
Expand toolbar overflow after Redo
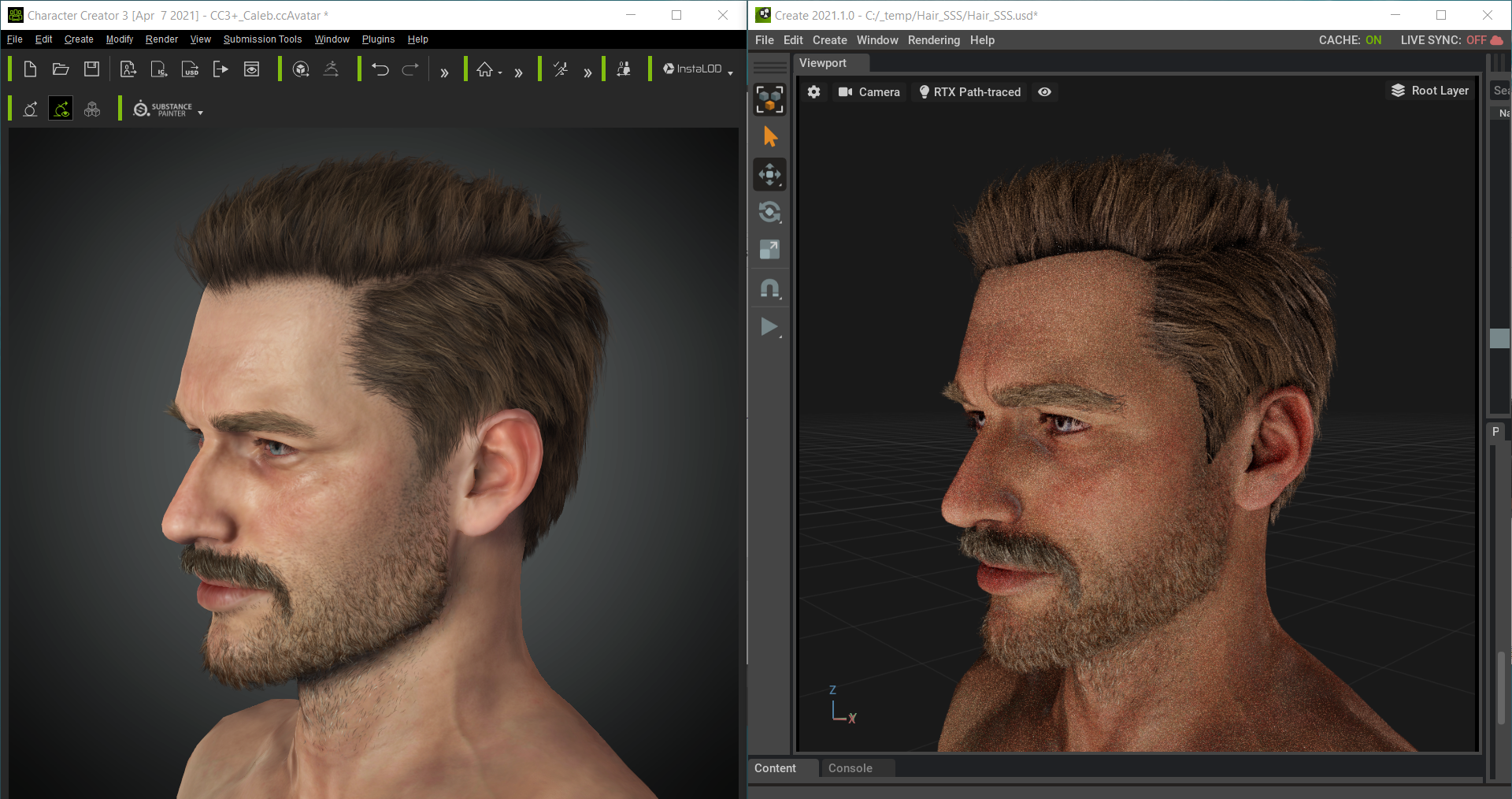pyautogui.click(x=444, y=72)
